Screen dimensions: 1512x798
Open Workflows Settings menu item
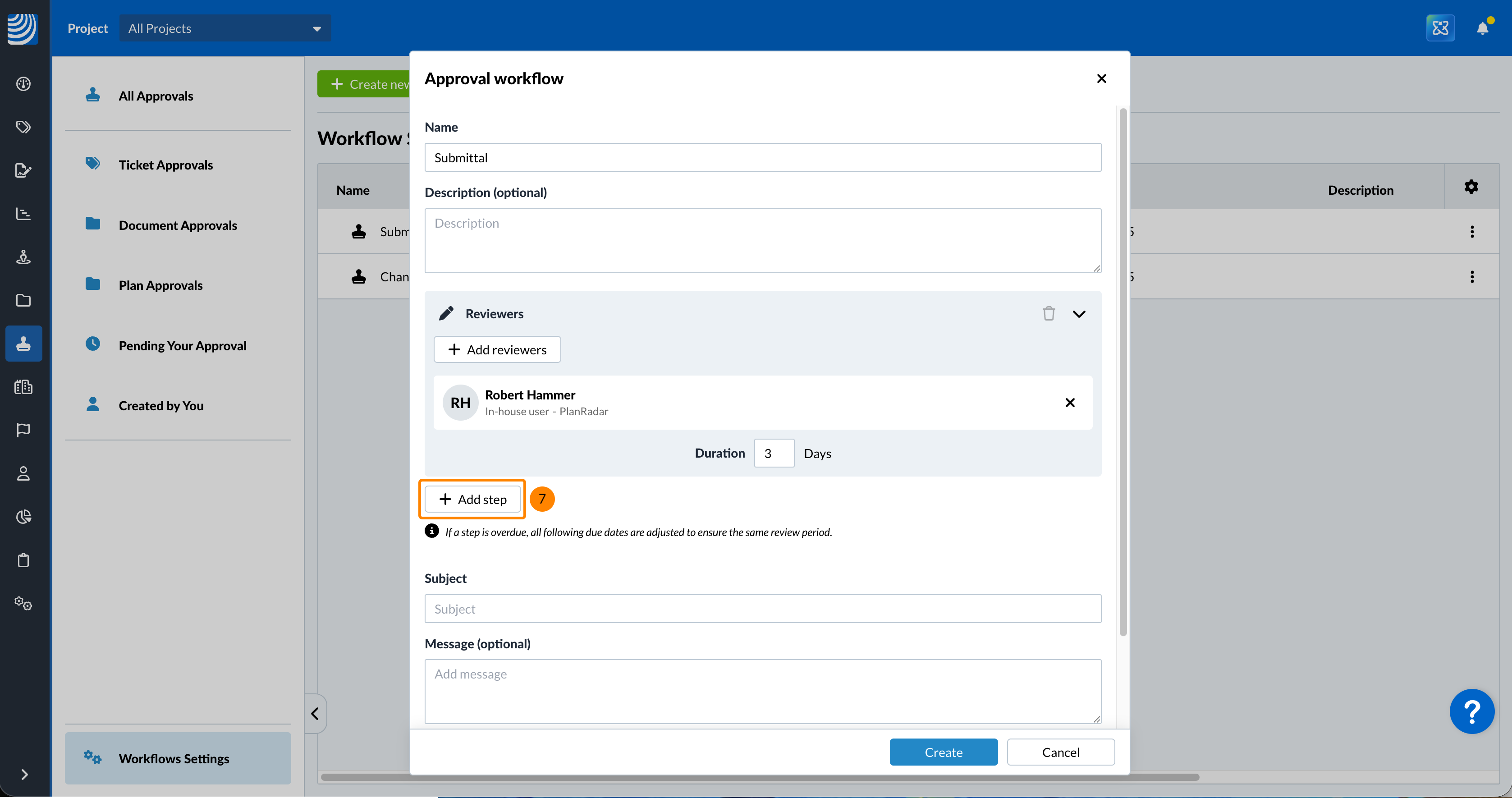coord(174,758)
